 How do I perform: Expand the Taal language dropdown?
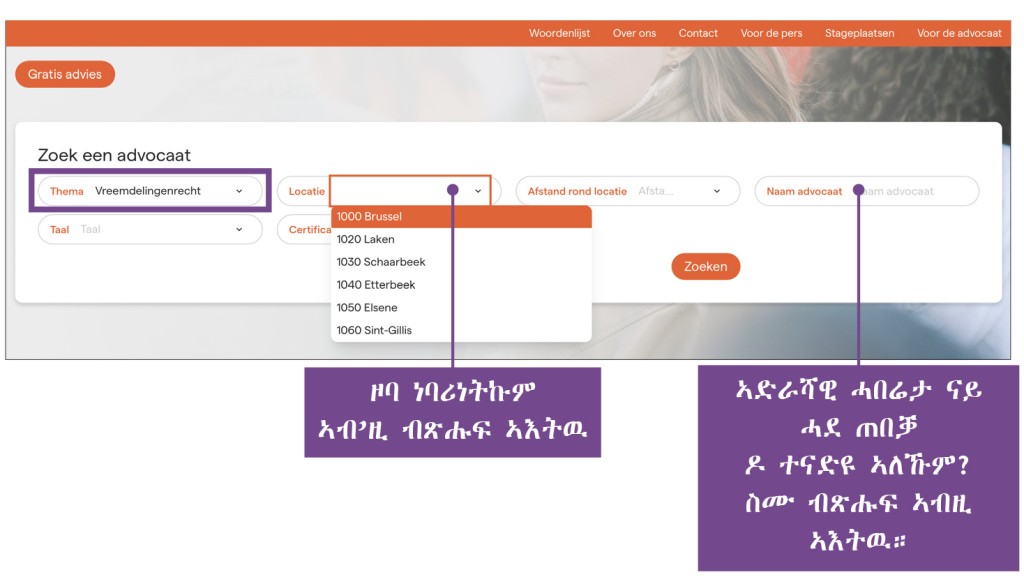pyautogui.click(x=239, y=229)
